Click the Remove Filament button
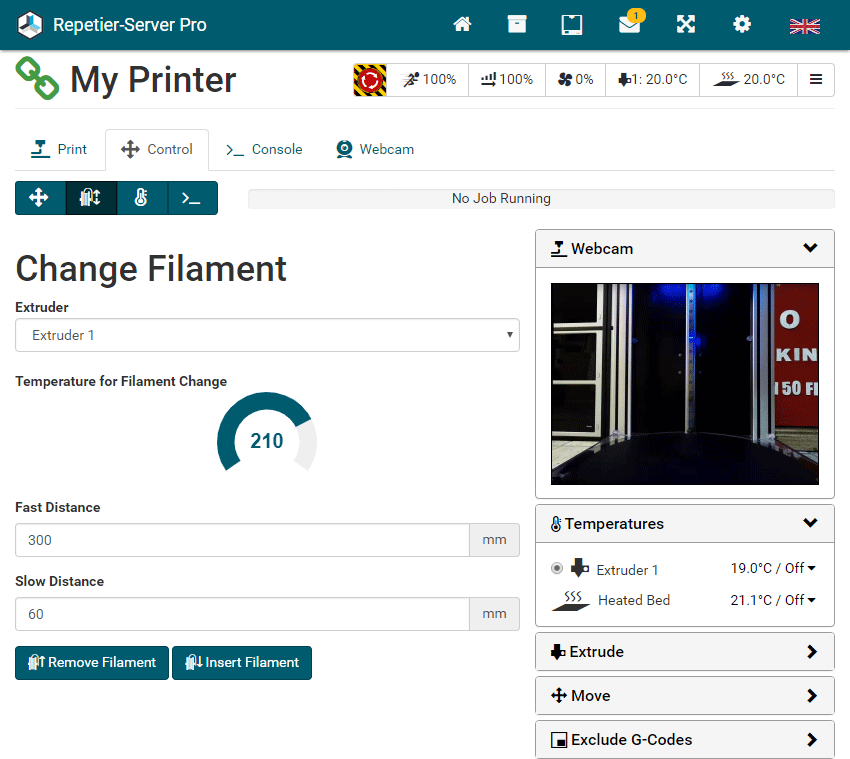The image size is (850, 759). (x=92, y=662)
